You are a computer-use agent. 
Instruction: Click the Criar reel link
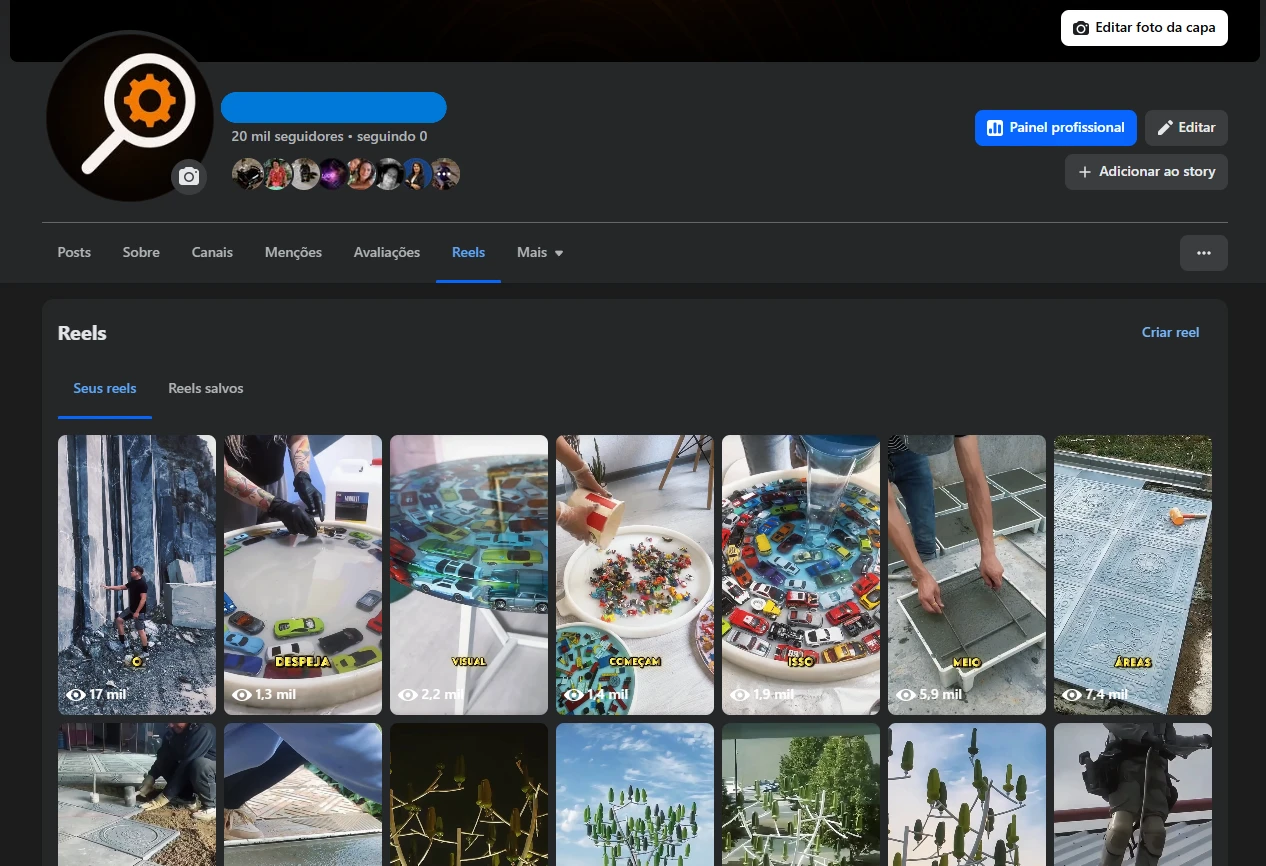(x=1170, y=332)
